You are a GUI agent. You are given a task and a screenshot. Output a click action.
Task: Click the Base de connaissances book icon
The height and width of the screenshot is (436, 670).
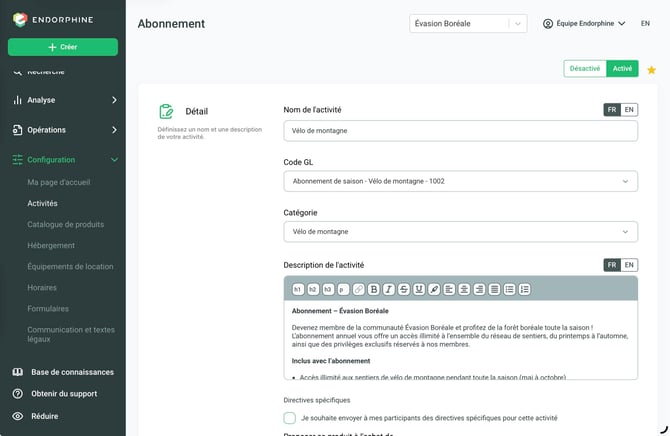click(18, 372)
